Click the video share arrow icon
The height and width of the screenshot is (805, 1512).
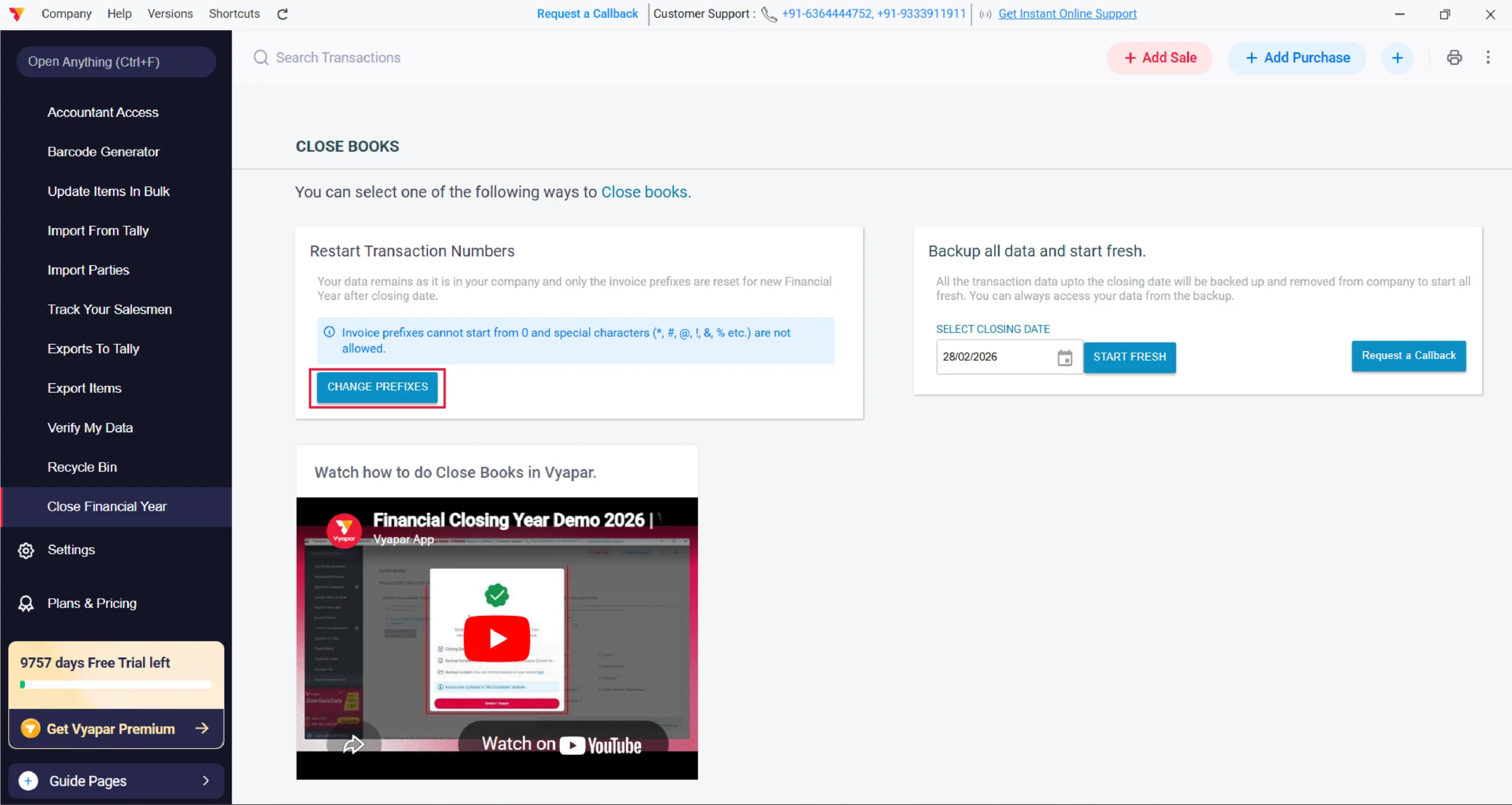pyautogui.click(x=353, y=744)
